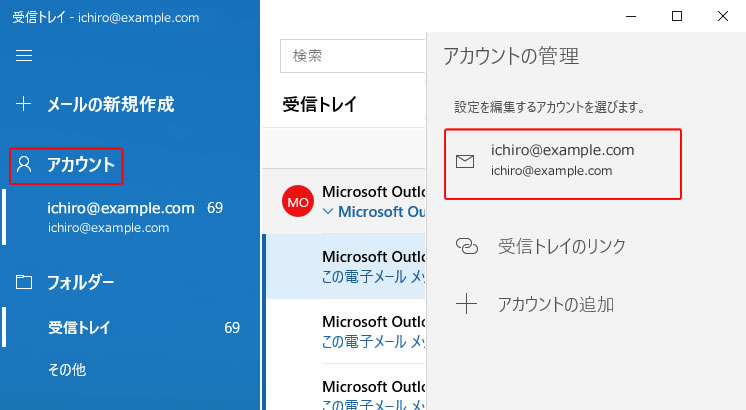This screenshot has width=746, height=410.
Task: Click the plus icon for アカウントの追加
Action: point(466,305)
